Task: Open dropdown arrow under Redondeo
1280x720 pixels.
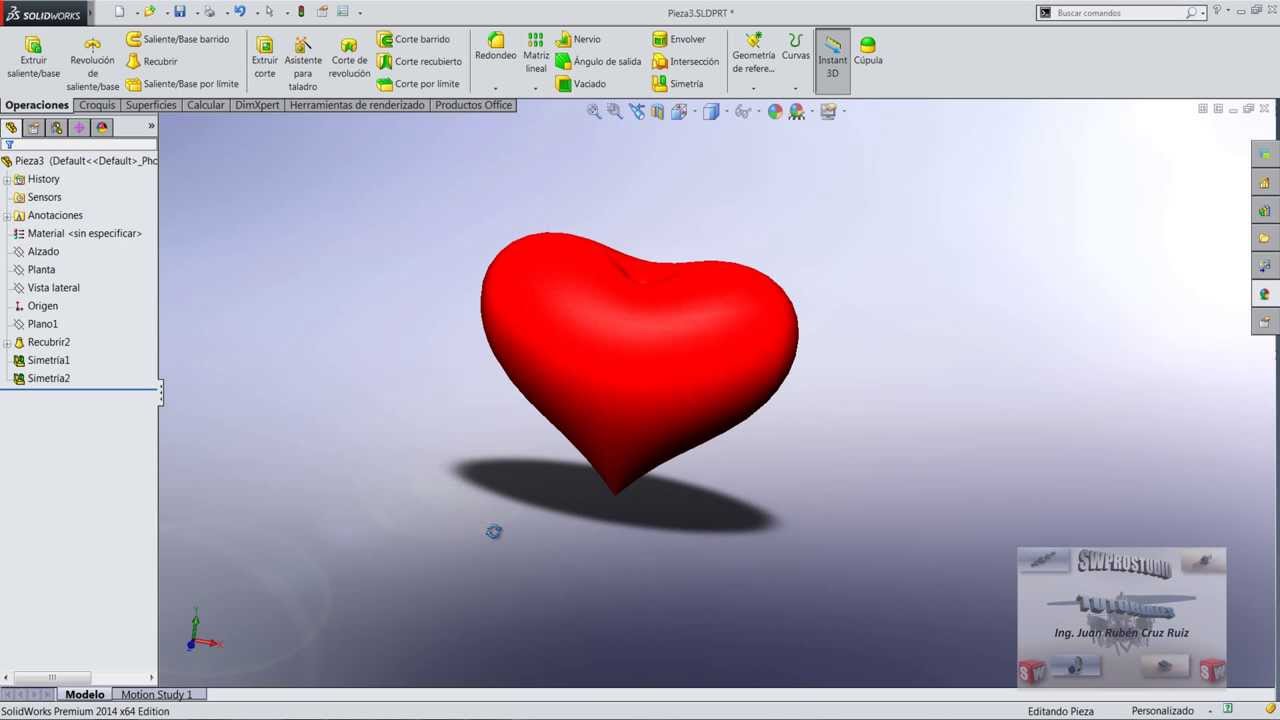Action: tap(496, 89)
